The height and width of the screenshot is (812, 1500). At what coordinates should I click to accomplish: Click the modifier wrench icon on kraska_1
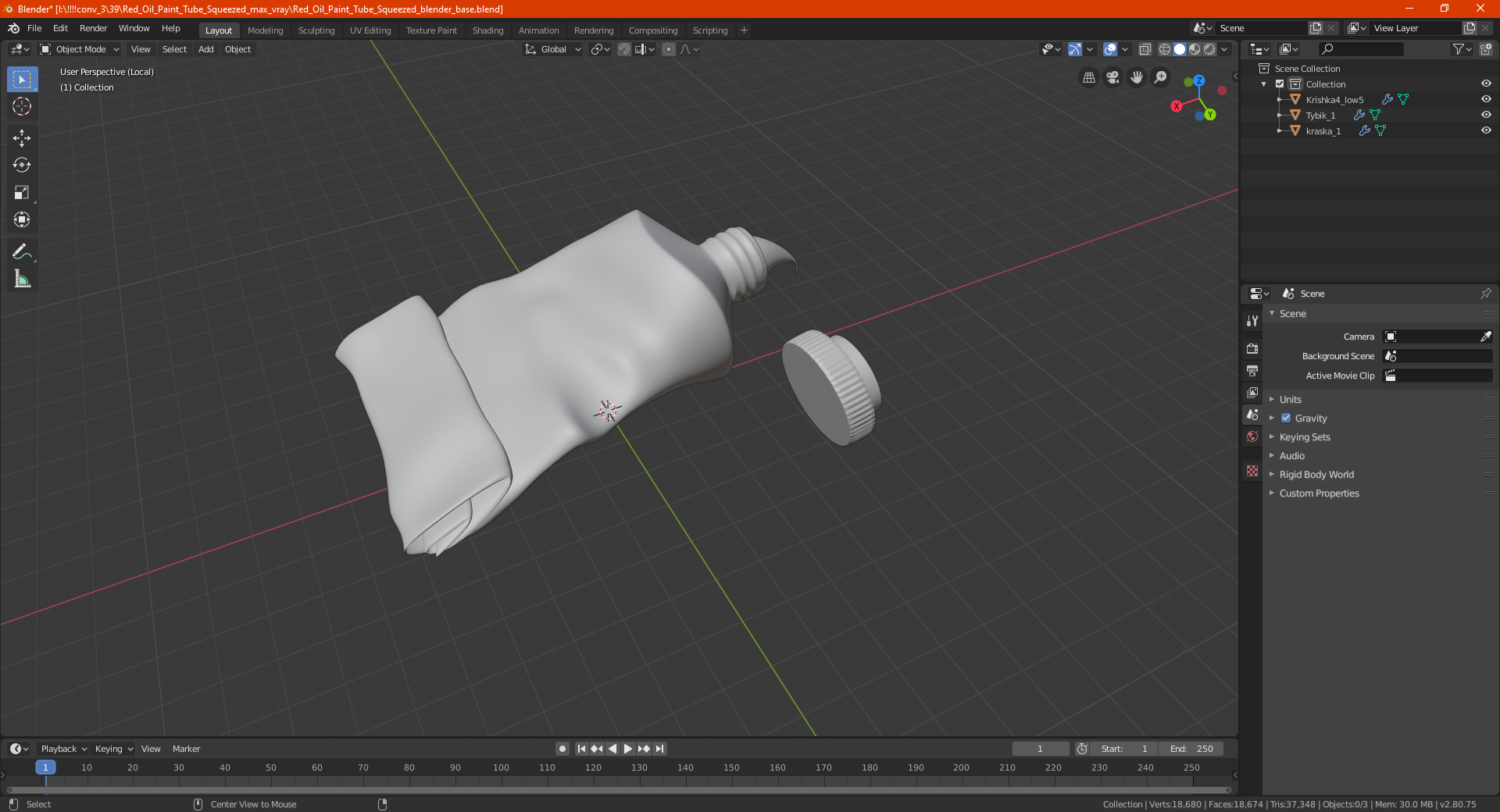pyautogui.click(x=1365, y=131)
